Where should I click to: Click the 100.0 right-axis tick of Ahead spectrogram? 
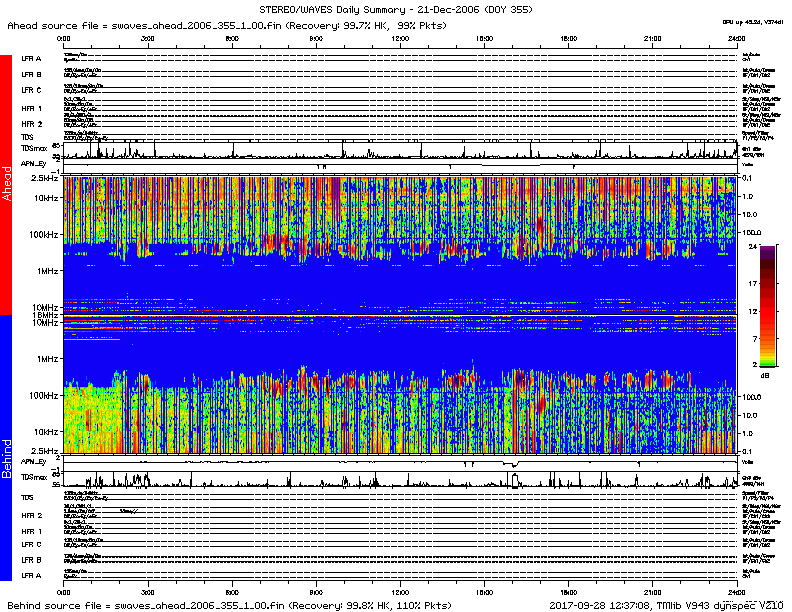(752, 233)
